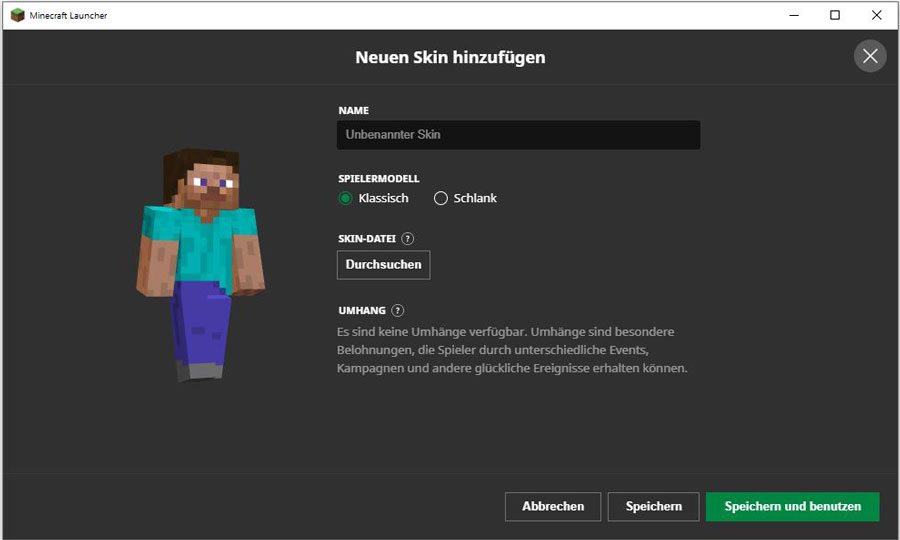Click the NAME label above the text field
The image size is (900, 540).
click(354, 111)
